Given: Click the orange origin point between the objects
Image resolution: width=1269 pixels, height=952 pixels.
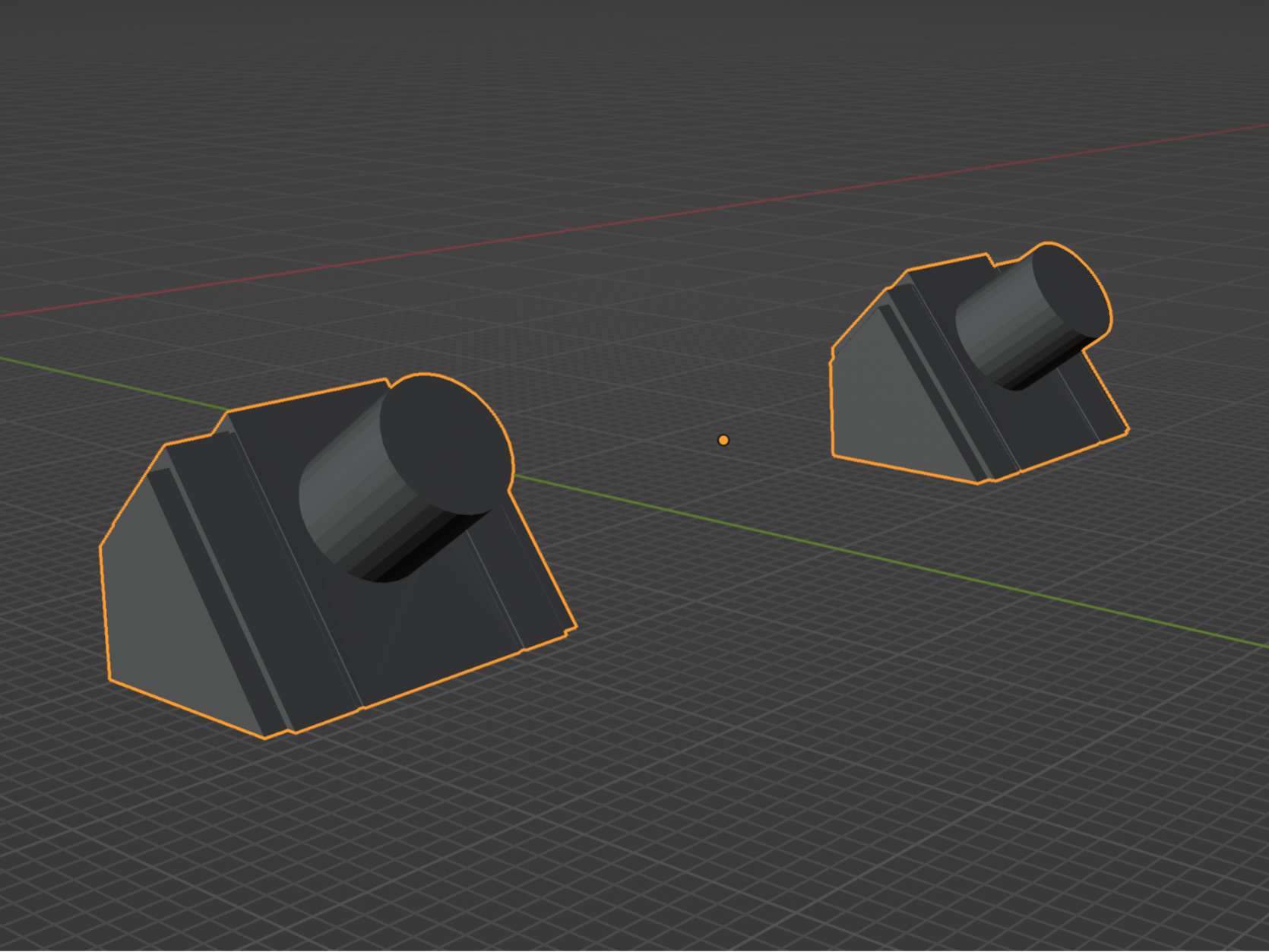Looking at the screenshot, I should point(723,440).
